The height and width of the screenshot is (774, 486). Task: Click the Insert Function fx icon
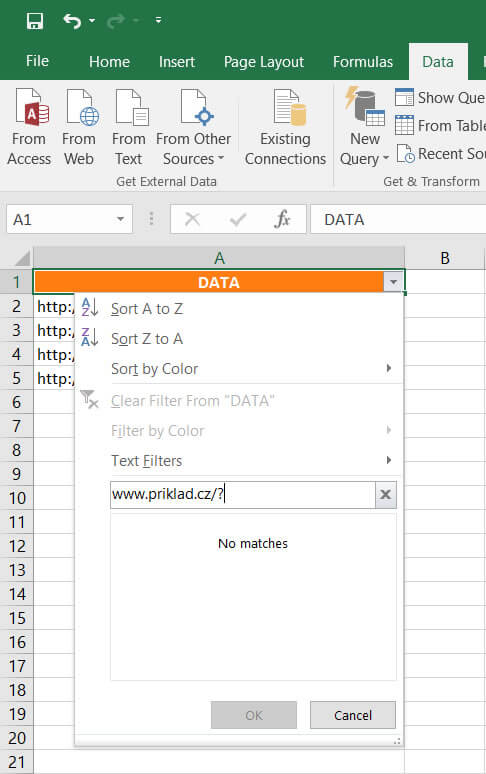coord(282,219)
